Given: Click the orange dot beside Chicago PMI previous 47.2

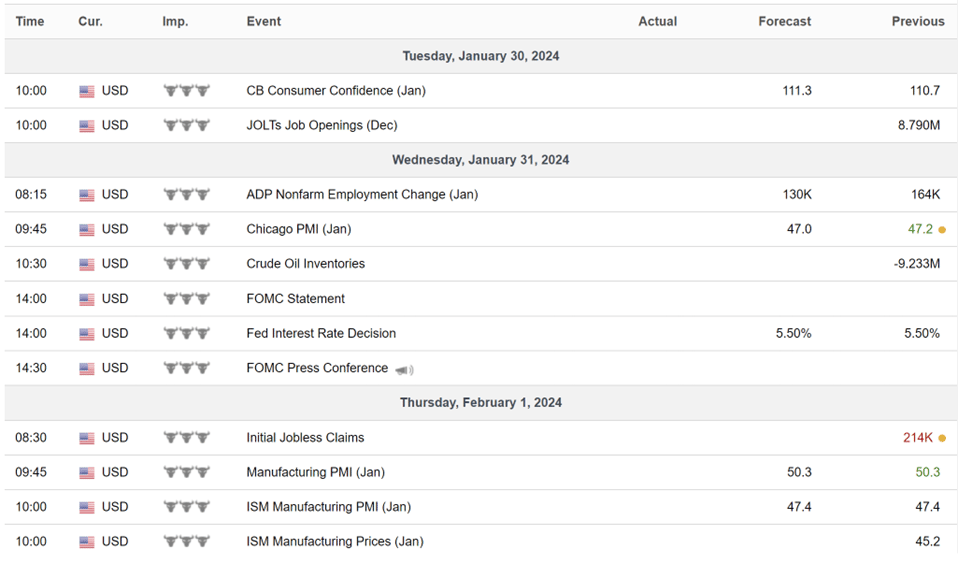Looking at the screenshot, I should coord(942,230).
